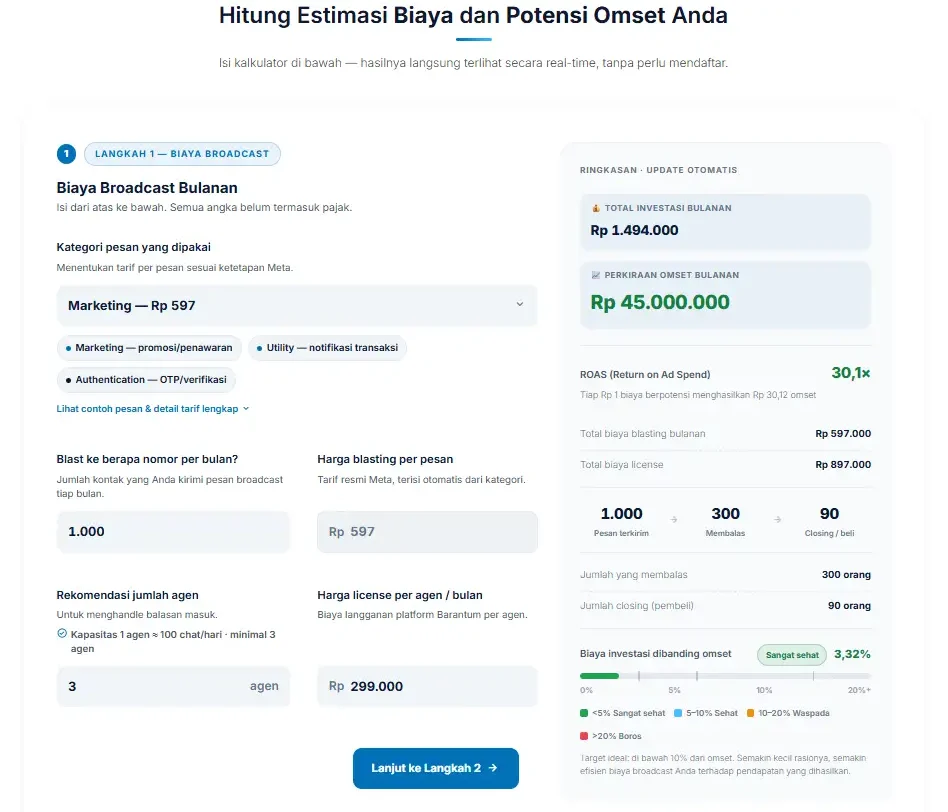
Task: Click the check icon beside Kapasitas 1 agen
Action: [x=62, y=634]
